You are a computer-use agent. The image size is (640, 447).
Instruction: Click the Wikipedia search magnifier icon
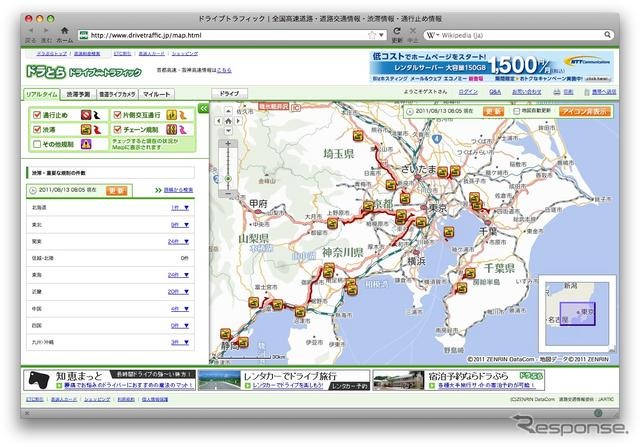pos(607,35)
